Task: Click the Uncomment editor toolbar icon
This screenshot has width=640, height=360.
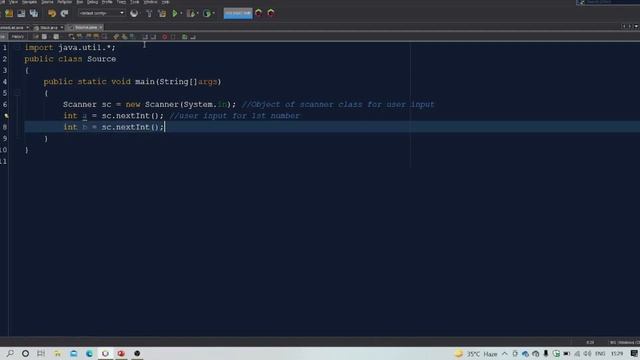Action: [193, 37]
